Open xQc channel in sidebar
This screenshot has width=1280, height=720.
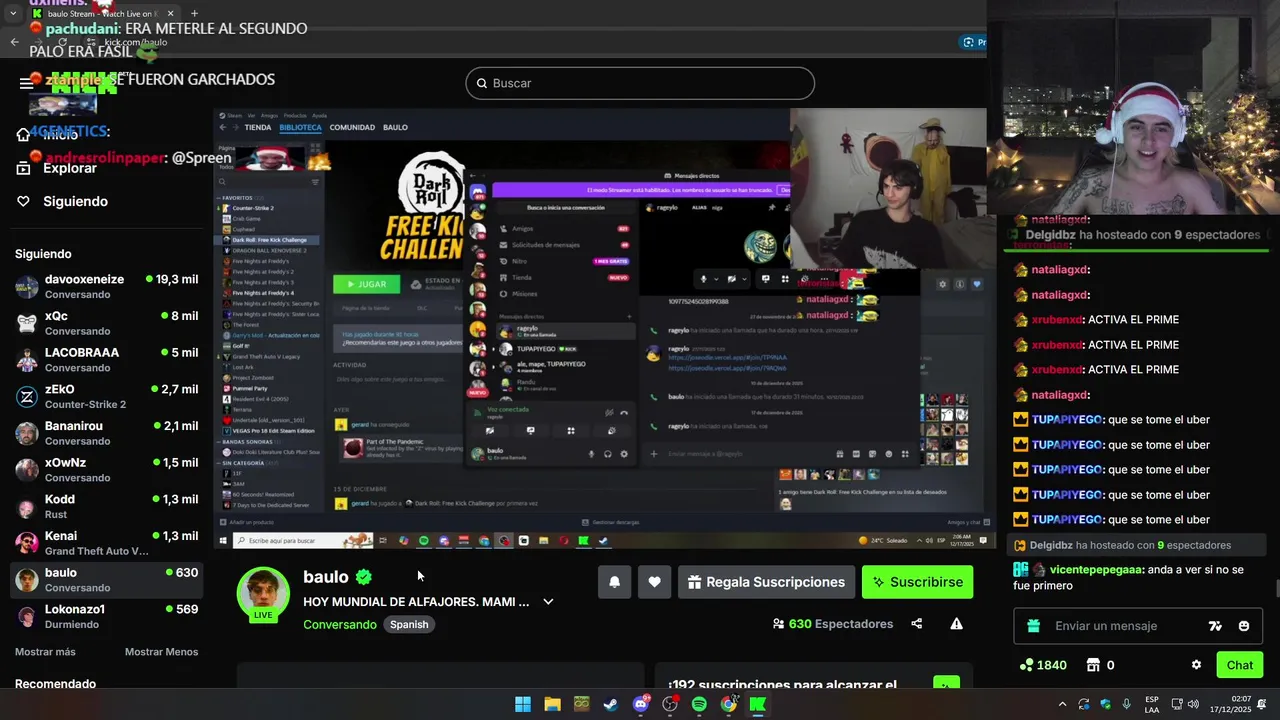(105, 323)
